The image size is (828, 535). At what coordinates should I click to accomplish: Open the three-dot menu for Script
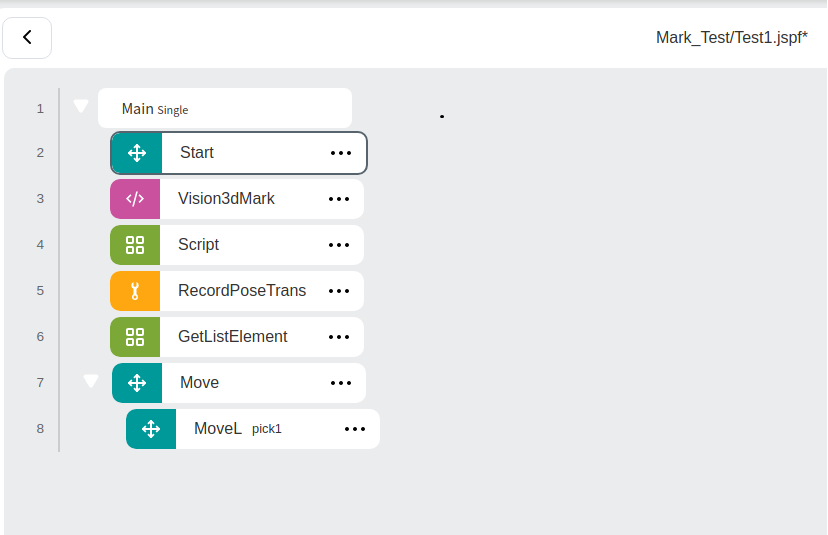click(x=339, y=245)
